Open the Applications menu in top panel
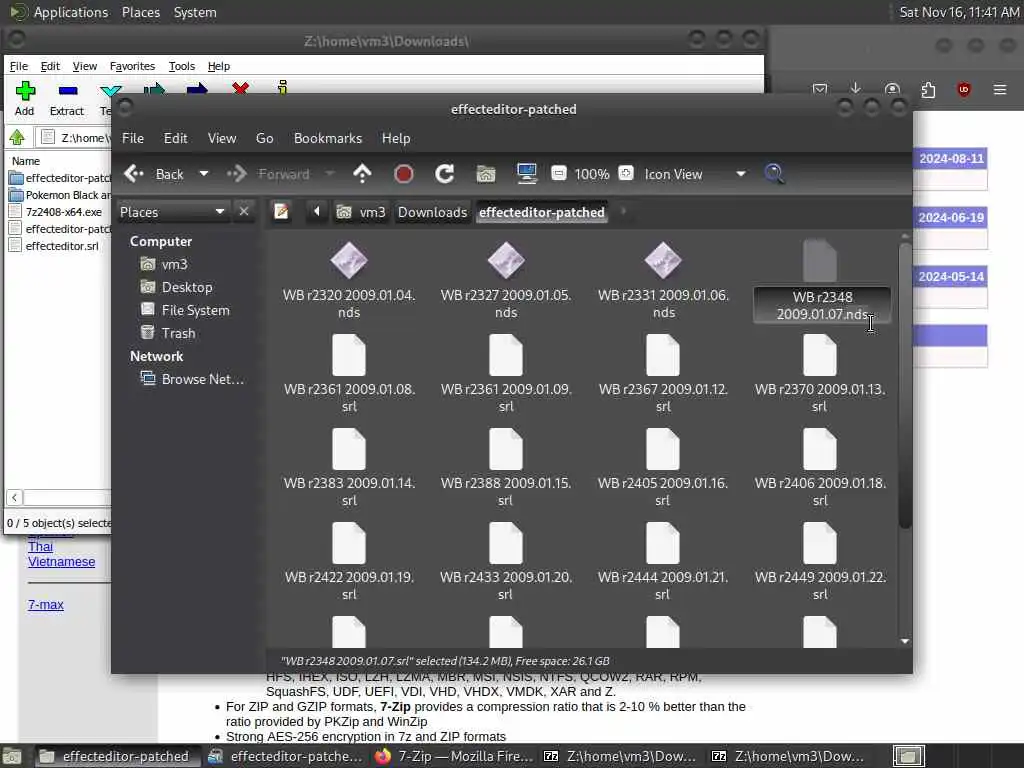 (x=71, y=12)
